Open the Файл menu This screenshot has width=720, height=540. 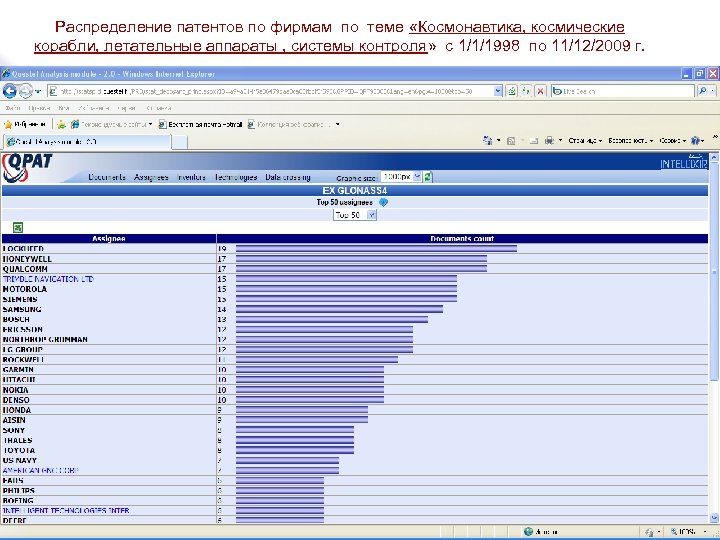tap(13, 108)
